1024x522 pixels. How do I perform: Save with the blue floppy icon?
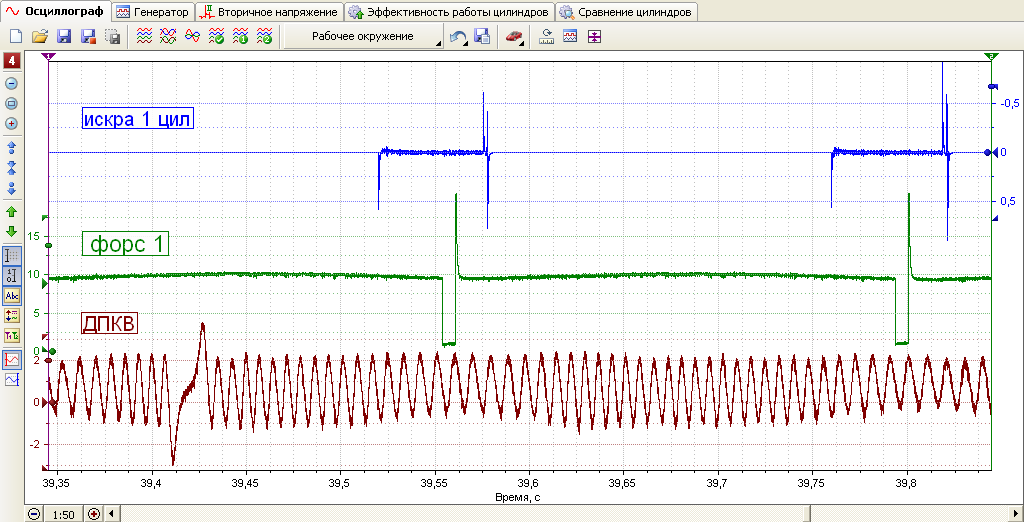pos(64,37)
